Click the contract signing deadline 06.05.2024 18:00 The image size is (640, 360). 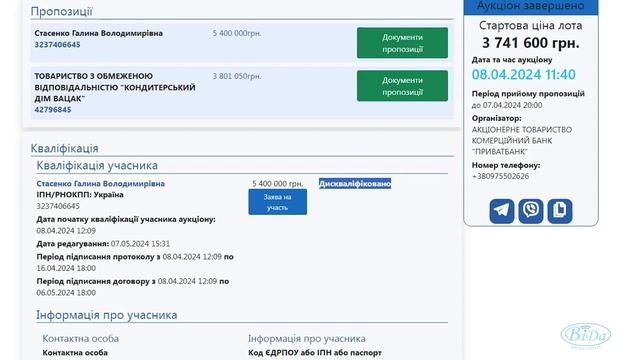pos(66,293)
